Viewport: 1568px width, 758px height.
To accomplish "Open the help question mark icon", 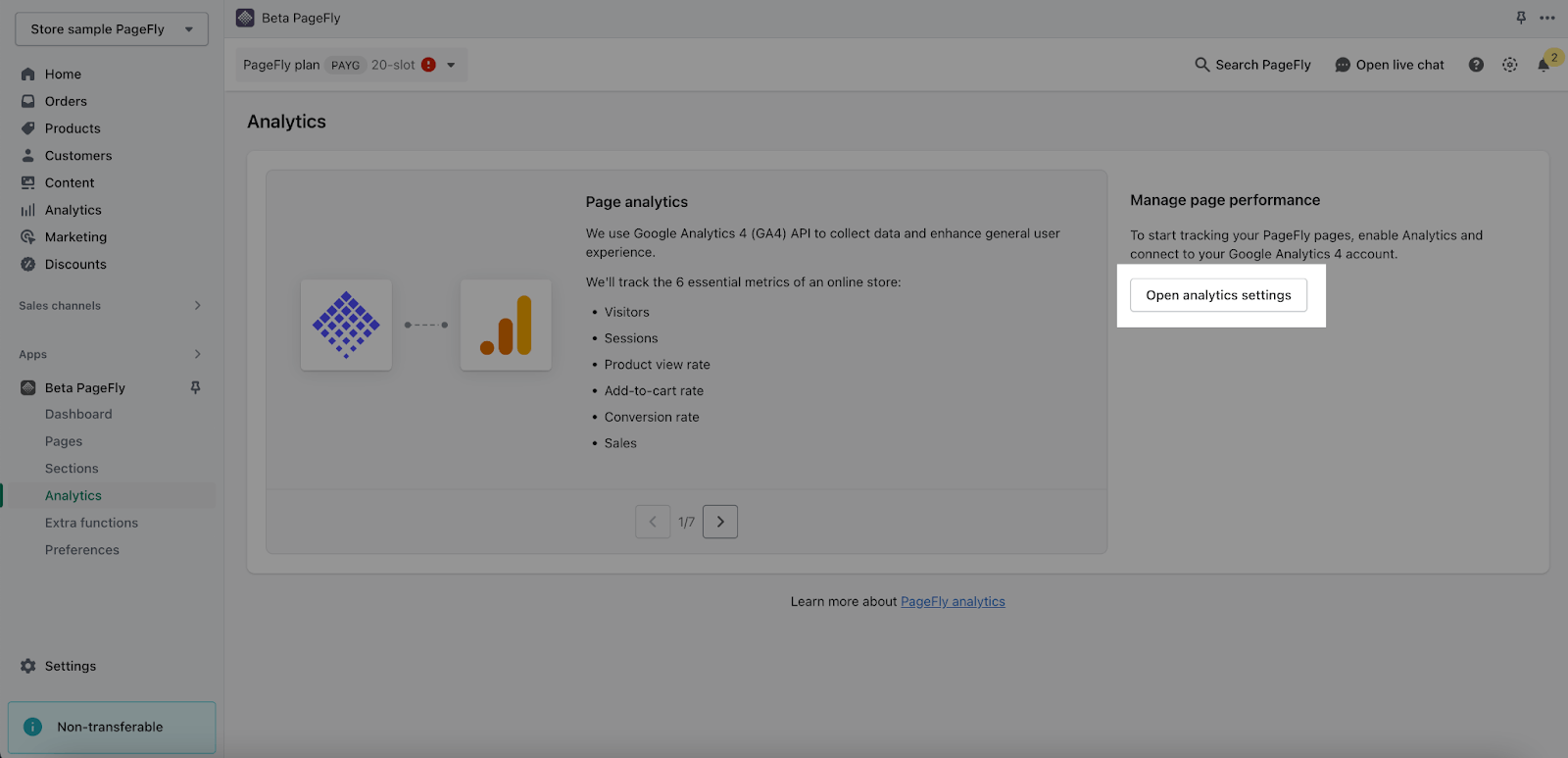I will [1476, 65].
